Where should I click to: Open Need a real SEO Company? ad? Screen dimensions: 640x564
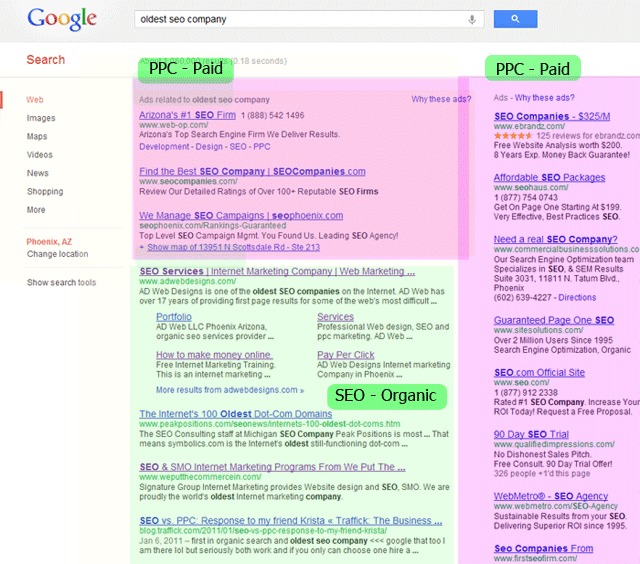pos(556,239)
